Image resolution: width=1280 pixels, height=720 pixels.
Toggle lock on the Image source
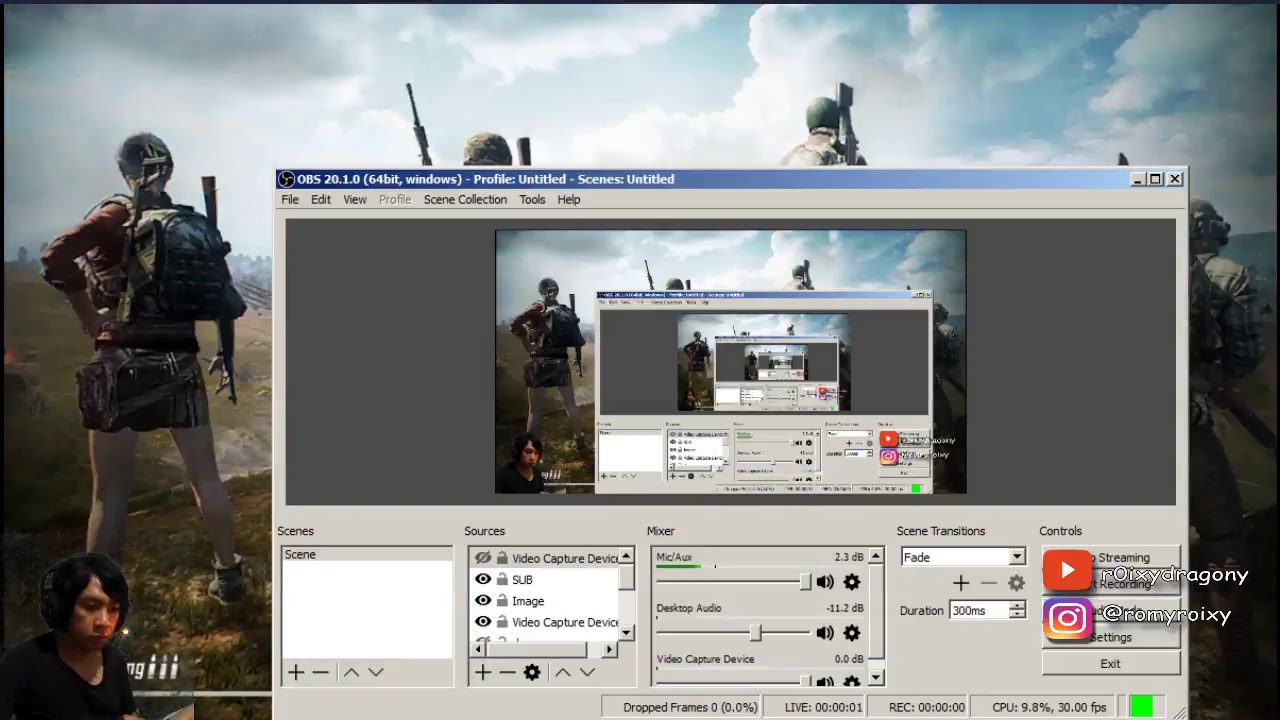(x=502, y=600)
